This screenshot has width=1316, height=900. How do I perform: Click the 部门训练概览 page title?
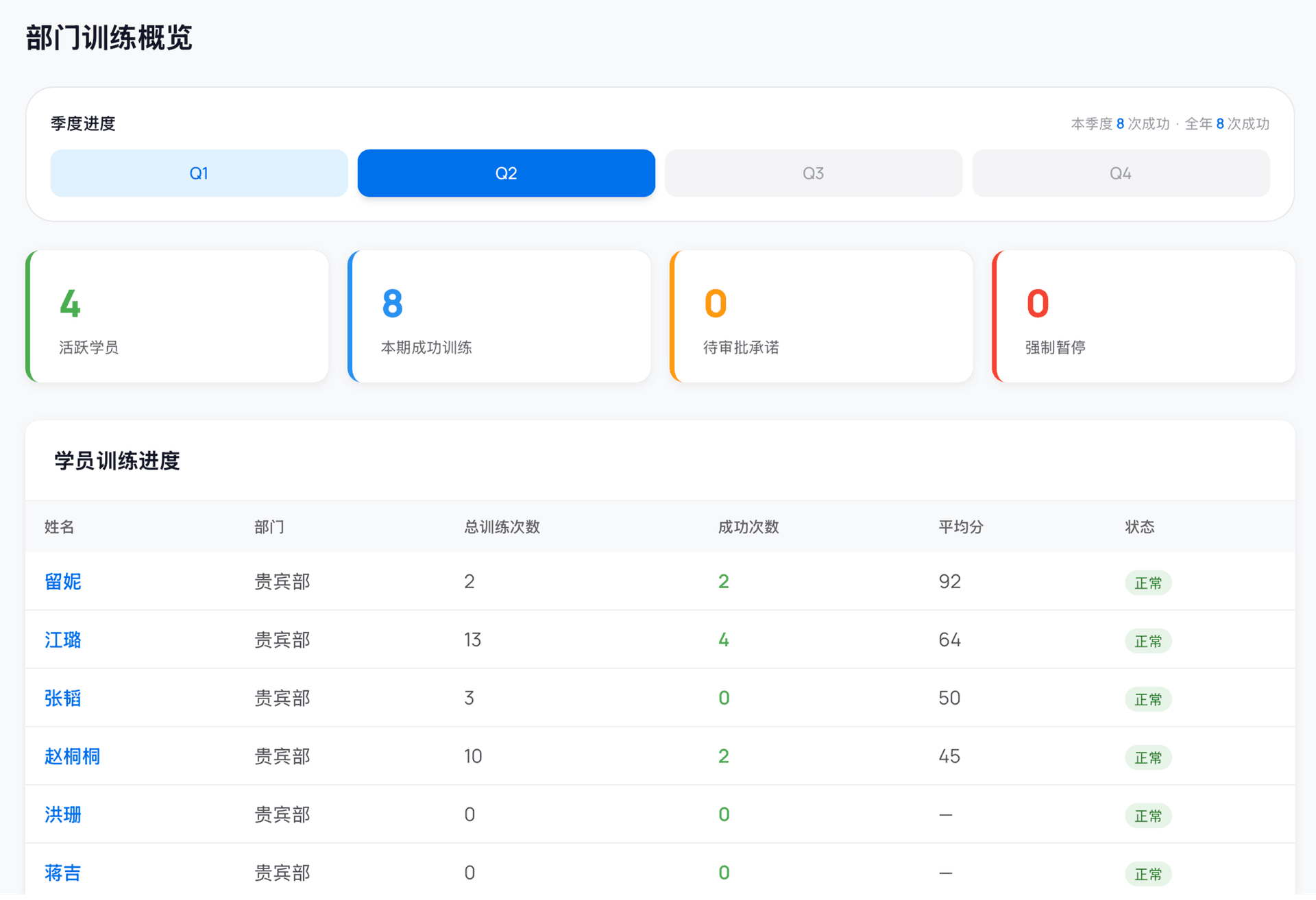tap(110, 38)
